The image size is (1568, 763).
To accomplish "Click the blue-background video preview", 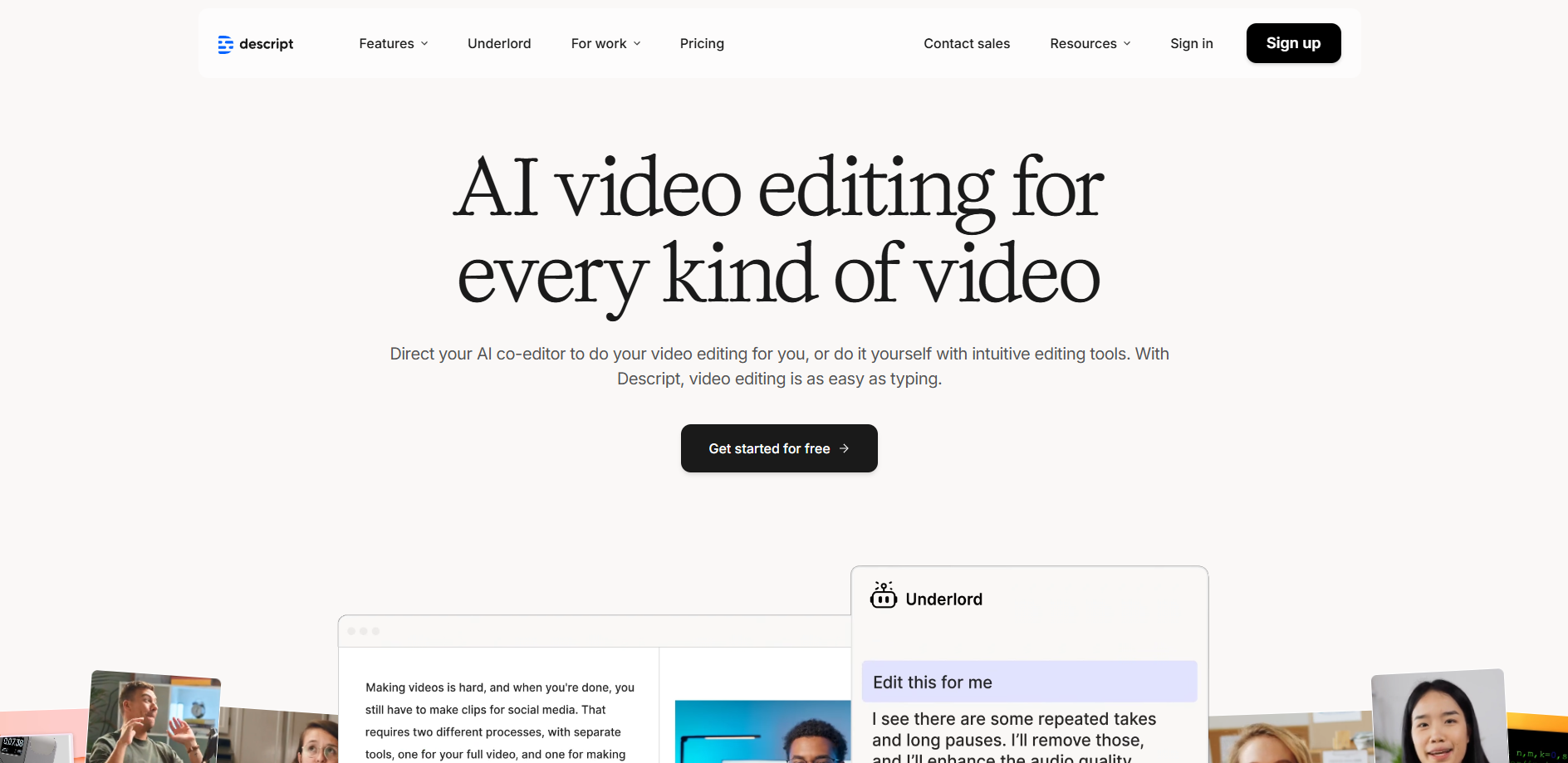I will [762, 731].
